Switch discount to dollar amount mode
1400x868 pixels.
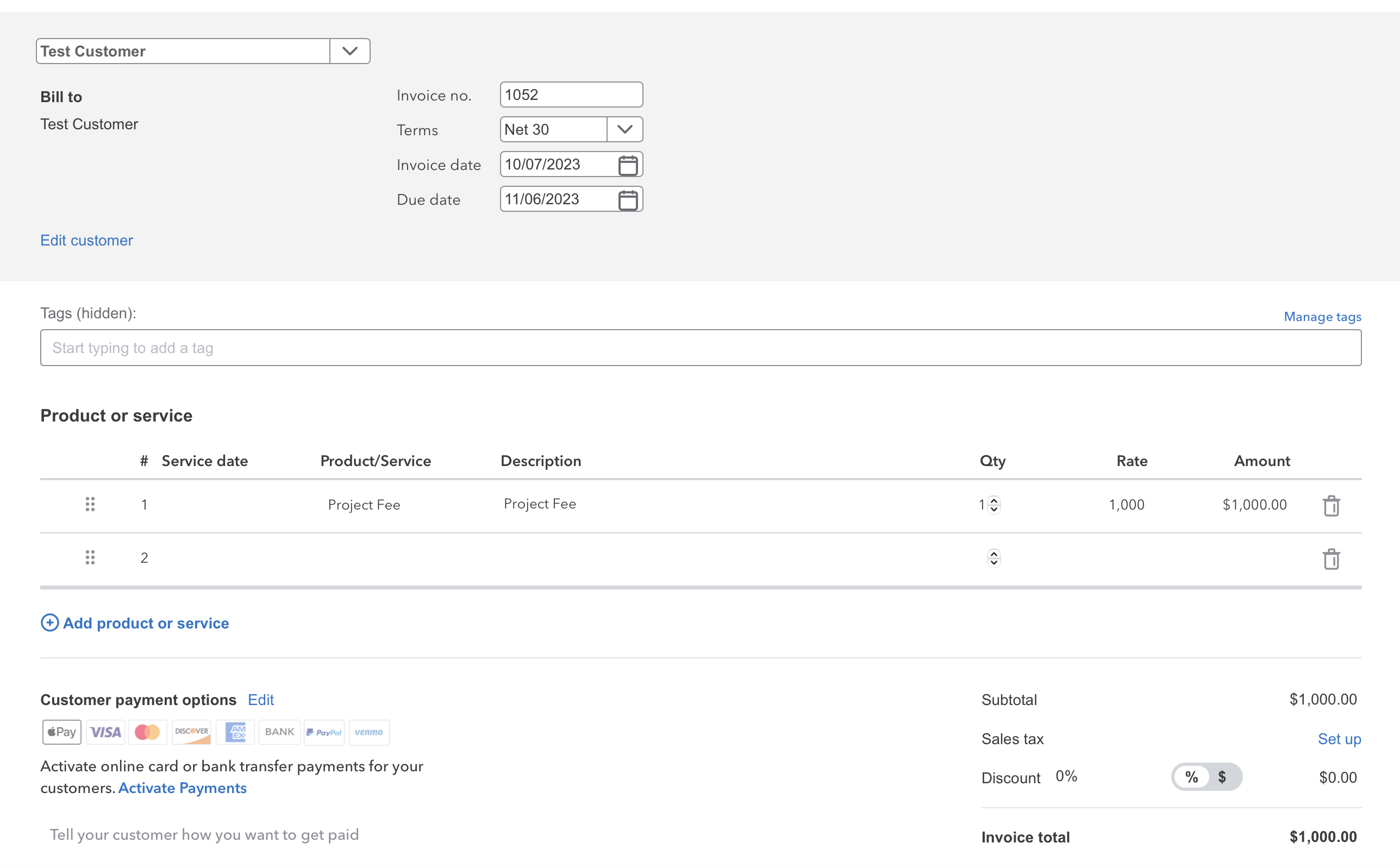[x=1222, y=777]
